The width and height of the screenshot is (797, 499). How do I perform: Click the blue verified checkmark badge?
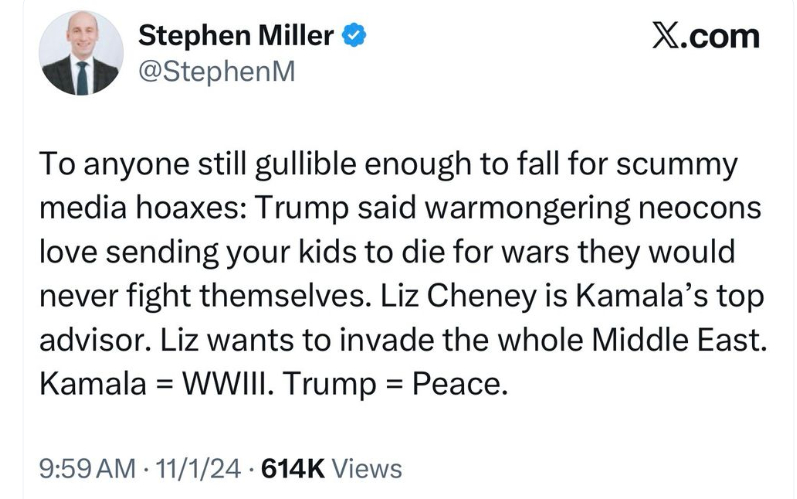coord(353,38)
